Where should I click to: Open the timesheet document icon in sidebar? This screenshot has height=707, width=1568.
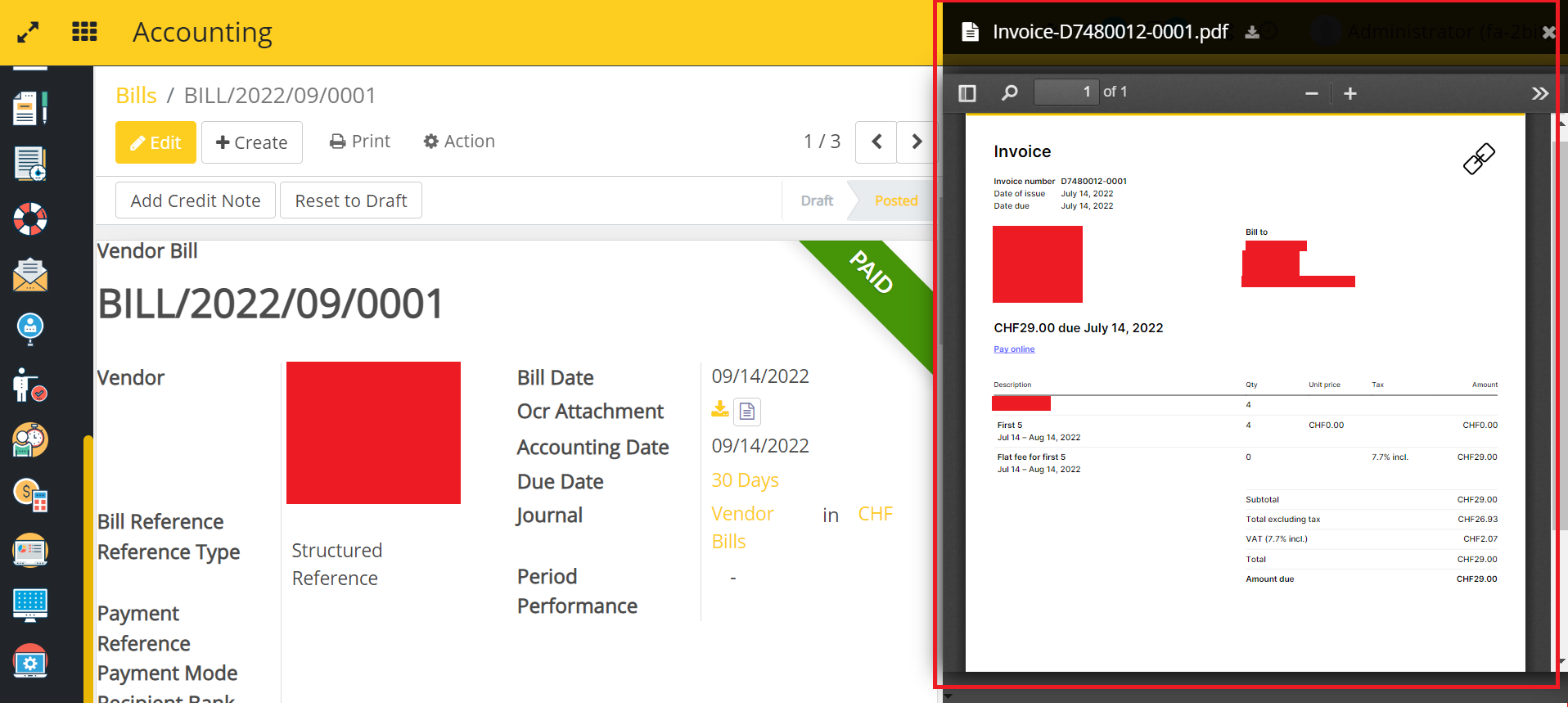click(x=30, y=164)
